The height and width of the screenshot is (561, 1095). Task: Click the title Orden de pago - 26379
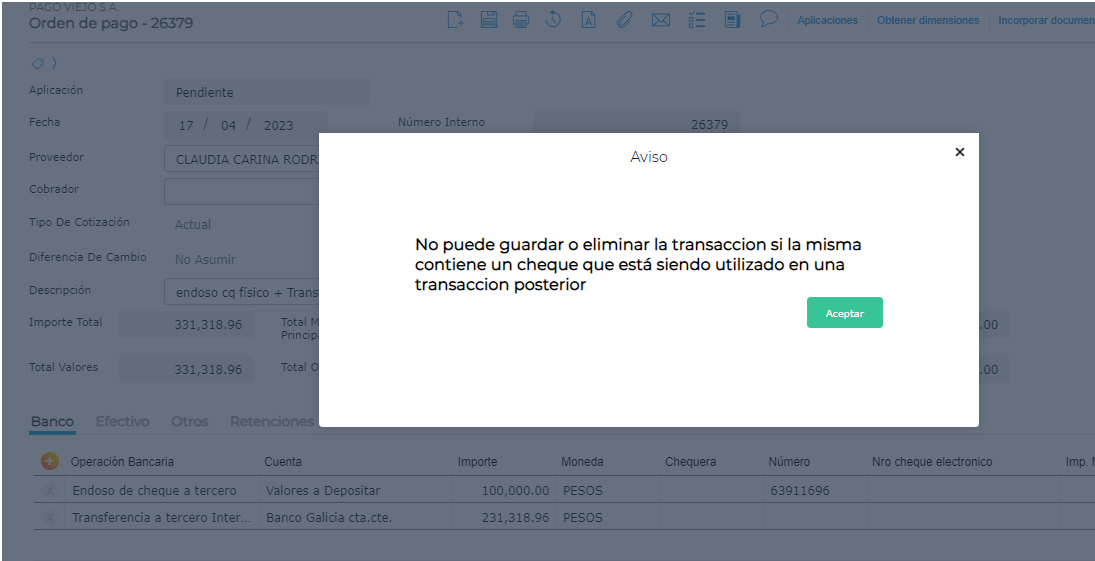tap(111, 23)
